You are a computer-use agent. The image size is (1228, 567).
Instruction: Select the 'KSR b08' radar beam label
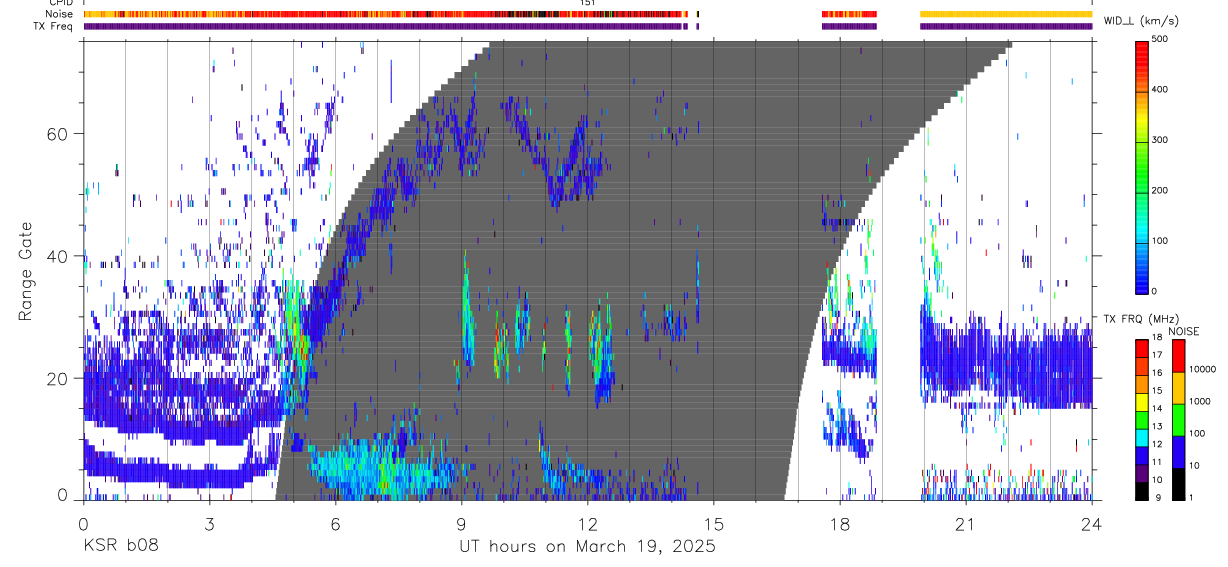pos(120,546)
